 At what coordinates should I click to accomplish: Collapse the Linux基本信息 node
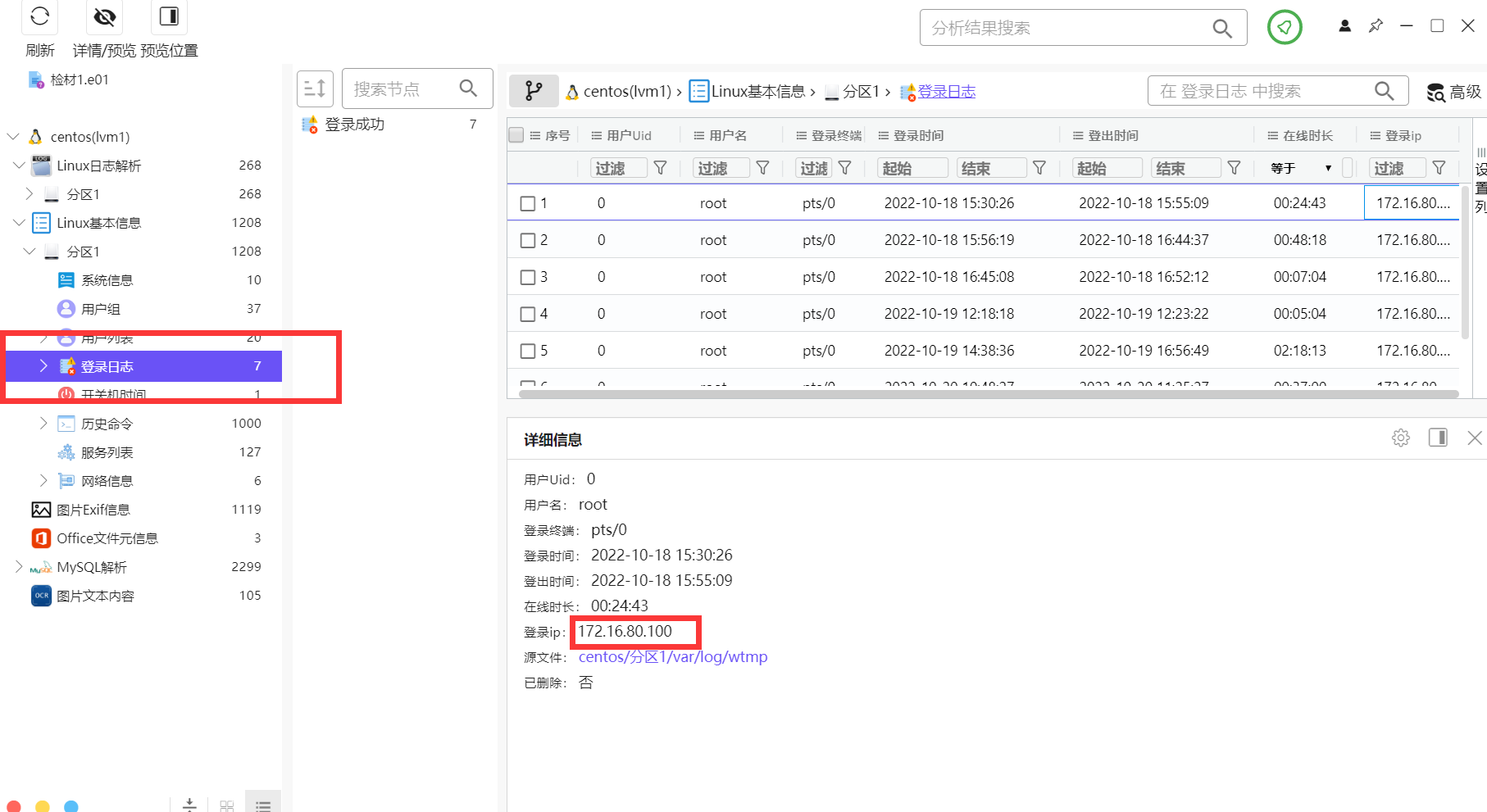[19, 222]
